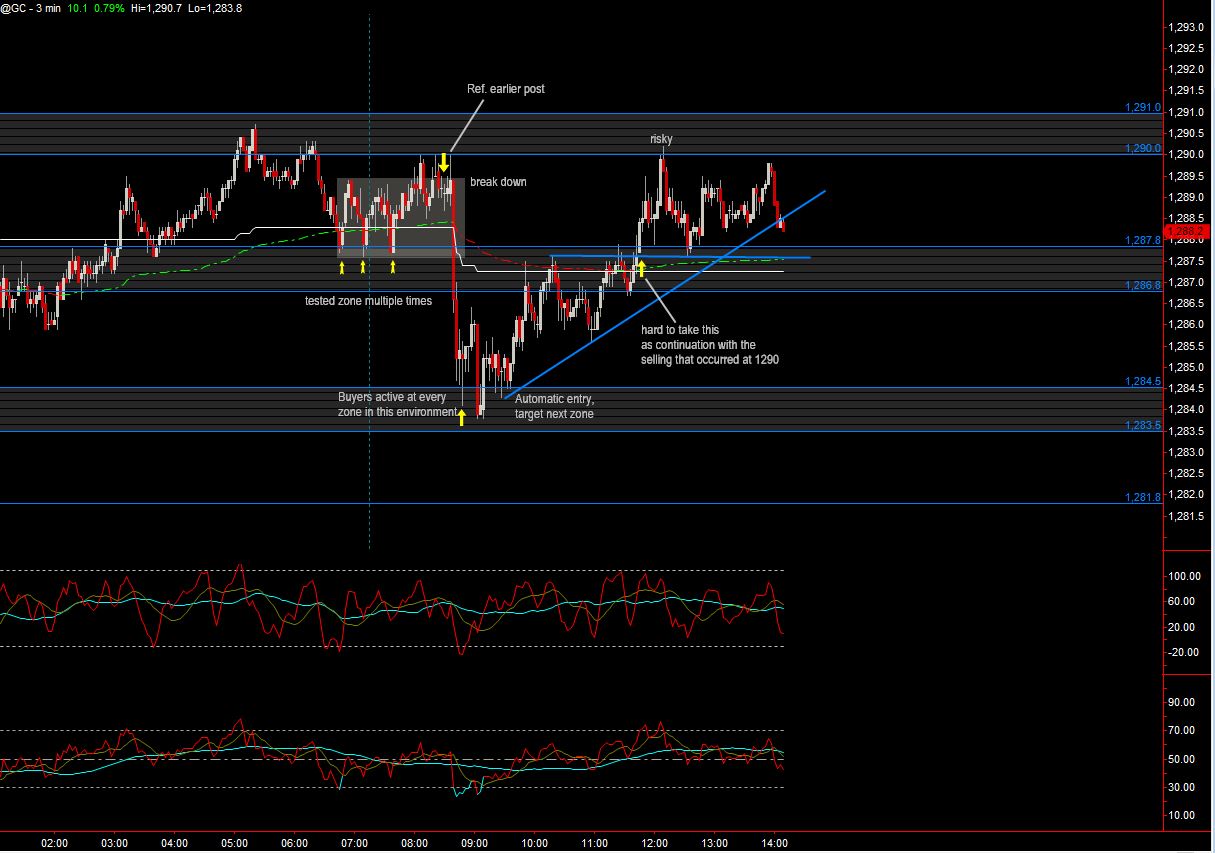This screenshot has width=1215, height=853.
Task: Select the 1,285.0 price axis tick
Action: pyautogui.click(x=1186, y=367)
